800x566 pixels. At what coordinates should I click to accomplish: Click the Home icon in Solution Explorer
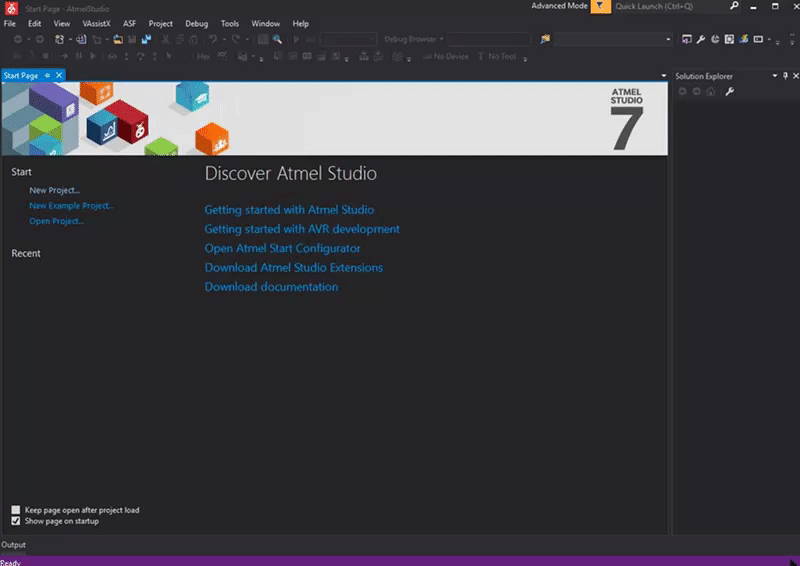pyautogui.click(x=711, y=92)
